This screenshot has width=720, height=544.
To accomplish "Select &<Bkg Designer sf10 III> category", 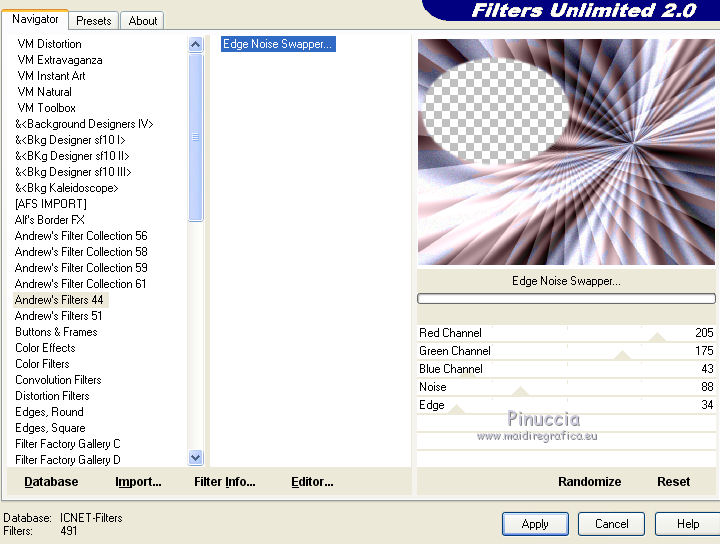I will coord(73,172).
